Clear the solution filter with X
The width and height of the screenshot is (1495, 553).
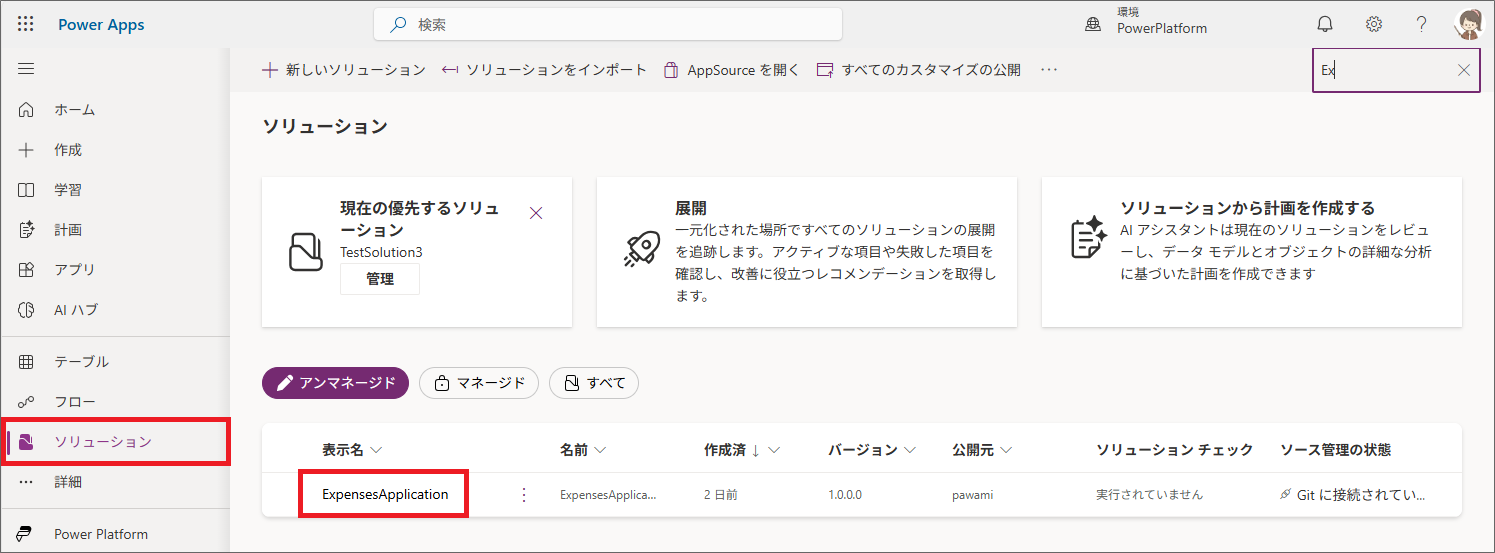(1464, 70)
